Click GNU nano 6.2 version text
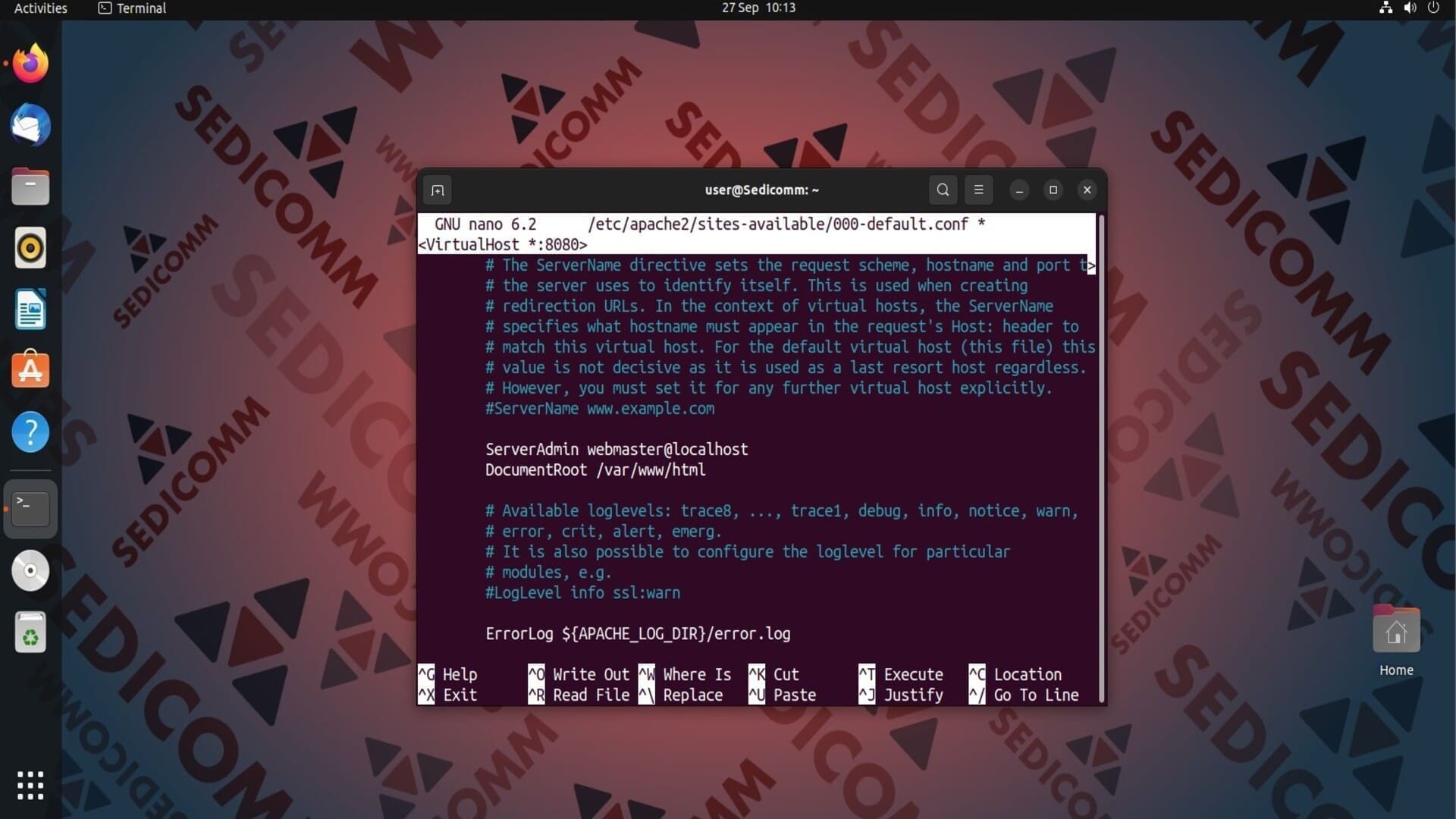The image size is (1456, 819). click(x=485, y=224)
